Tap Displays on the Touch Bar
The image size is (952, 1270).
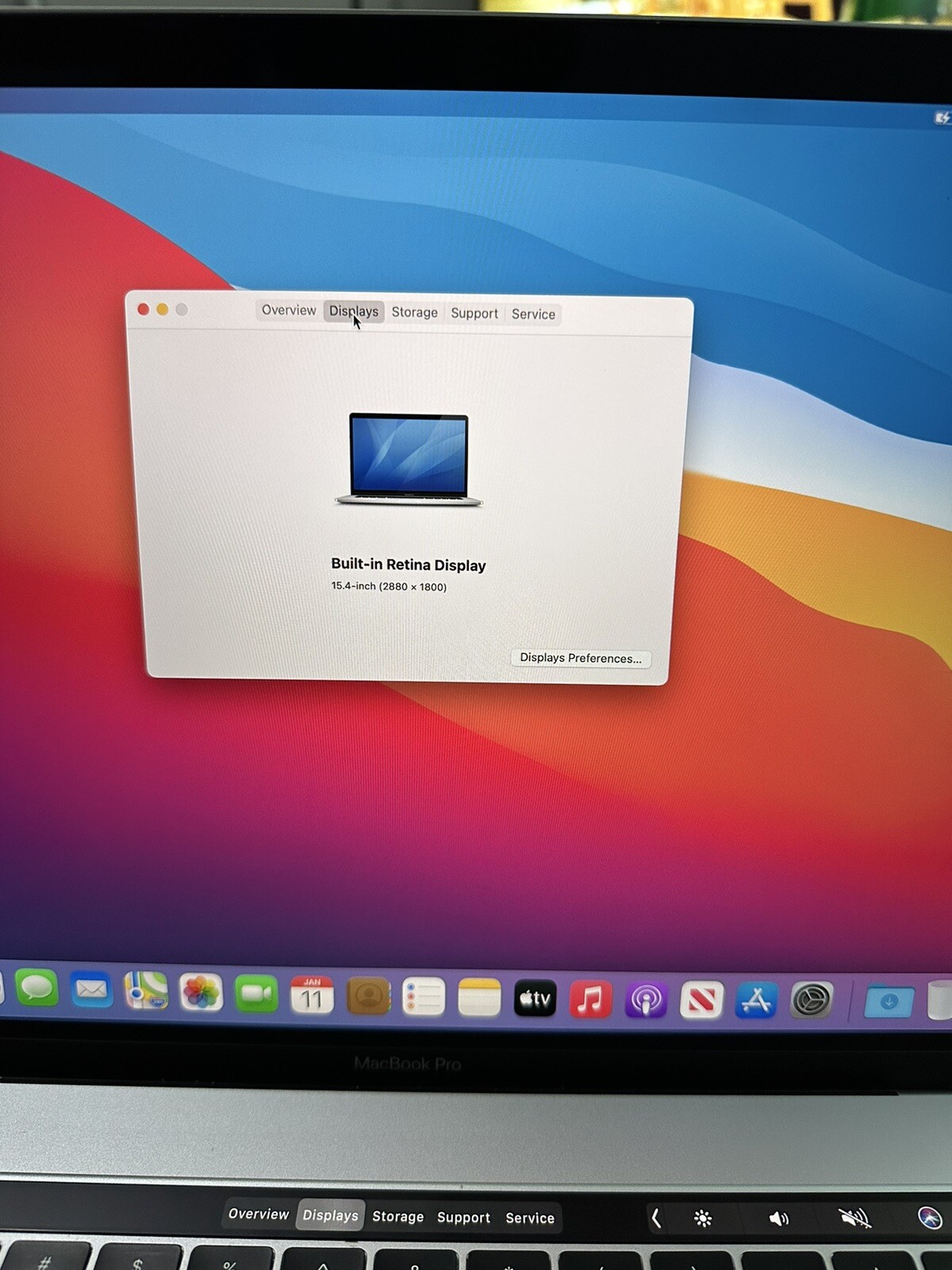330,1215
